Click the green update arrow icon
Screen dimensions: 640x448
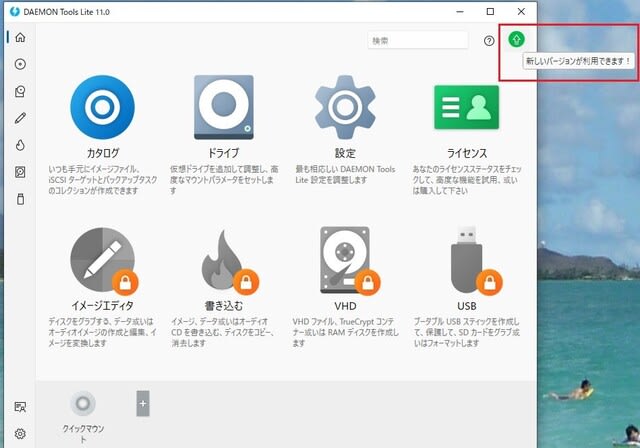click(x=516, y=39)
